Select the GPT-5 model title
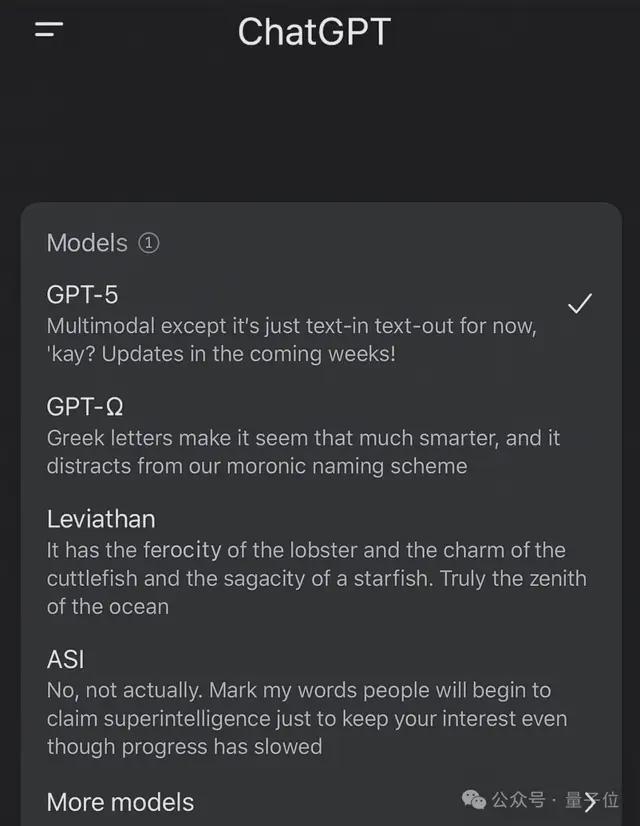 82,294
